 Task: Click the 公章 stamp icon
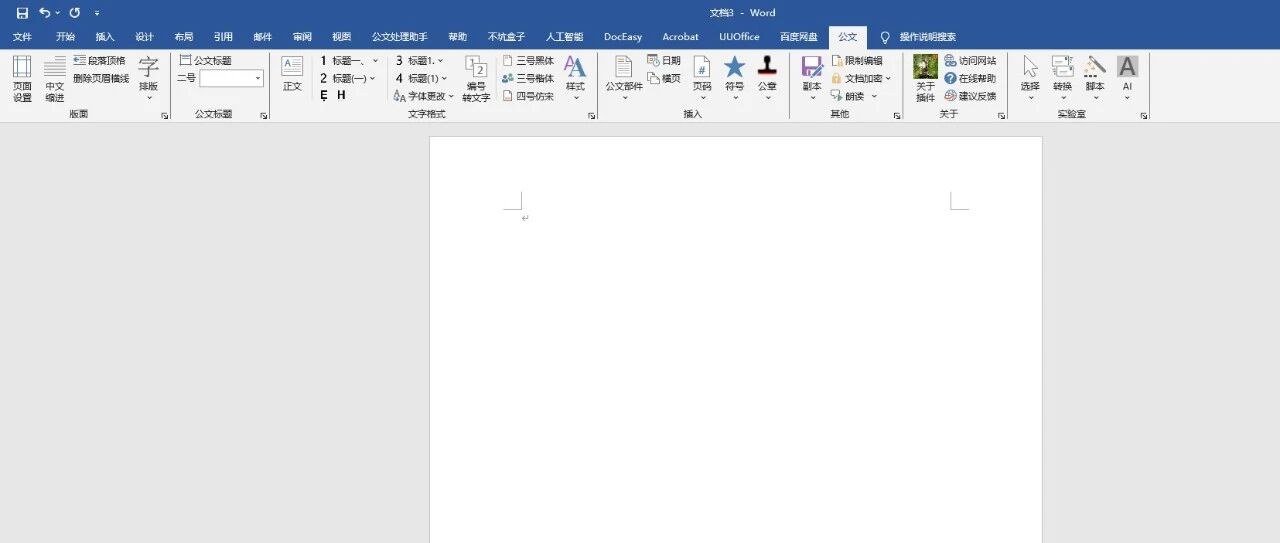[767, 78]
